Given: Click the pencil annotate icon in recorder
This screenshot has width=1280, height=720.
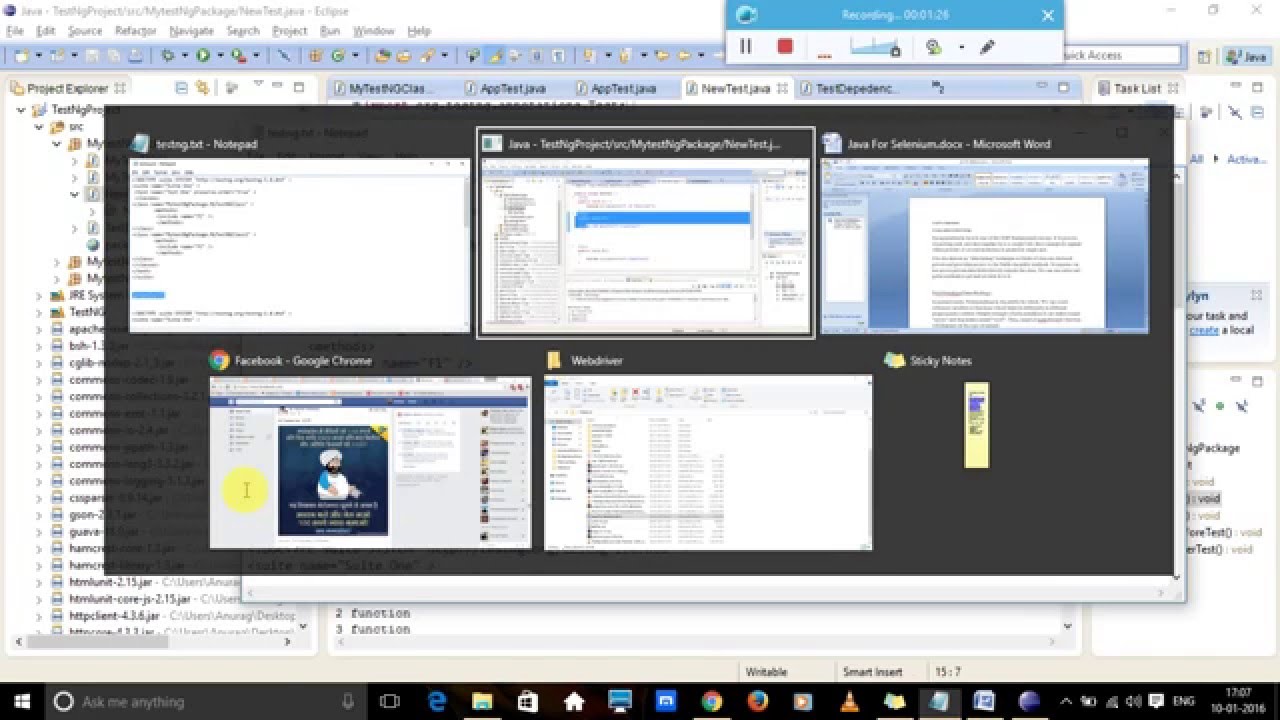Looking at the screenshot, I should tap(988, 47).
